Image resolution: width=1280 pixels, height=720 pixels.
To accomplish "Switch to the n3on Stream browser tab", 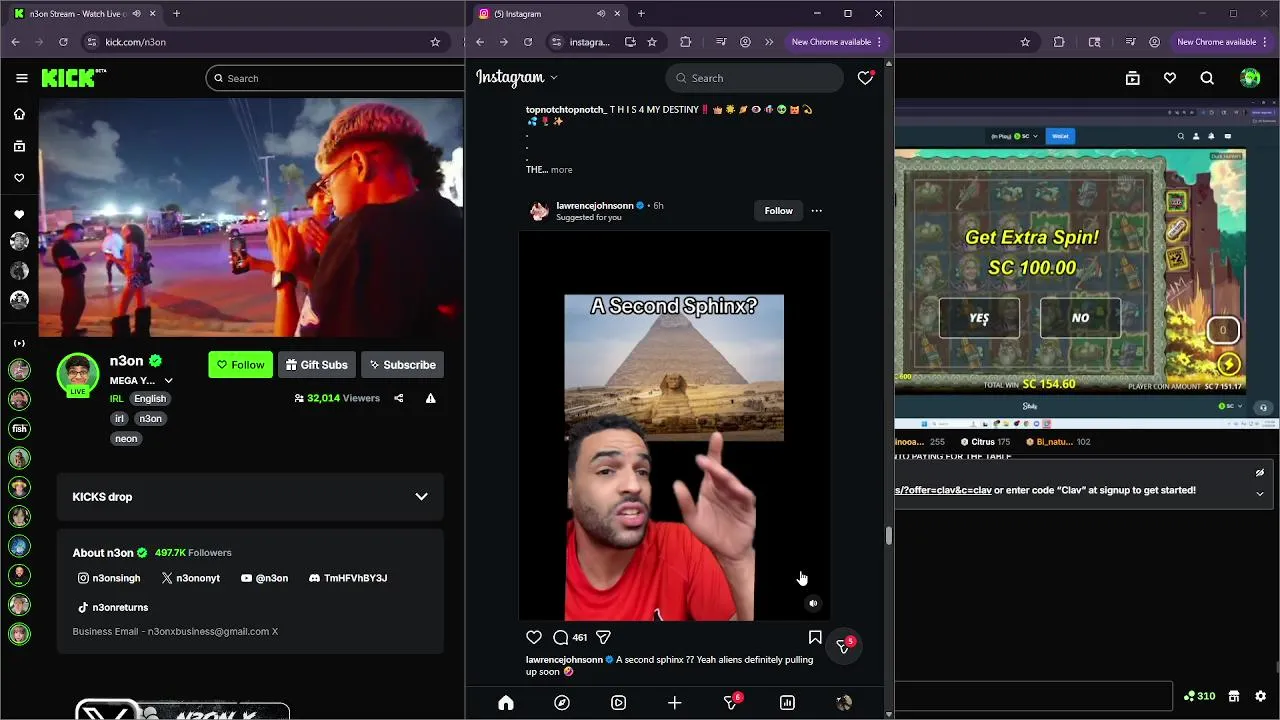I will (x=75, y=14).
